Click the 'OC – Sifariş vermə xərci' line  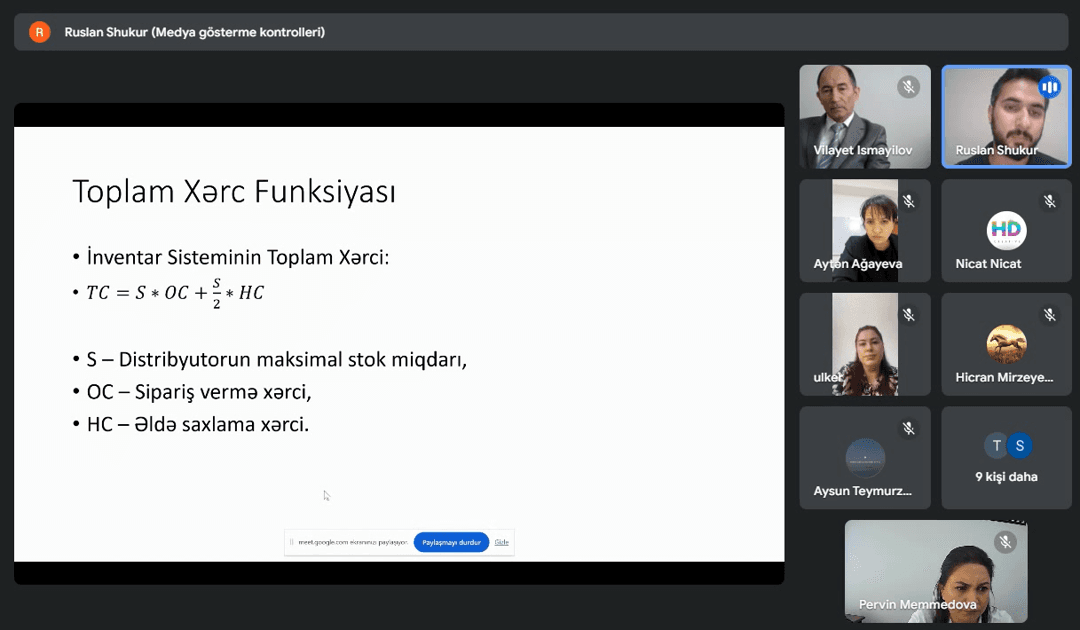pos(199,392)
